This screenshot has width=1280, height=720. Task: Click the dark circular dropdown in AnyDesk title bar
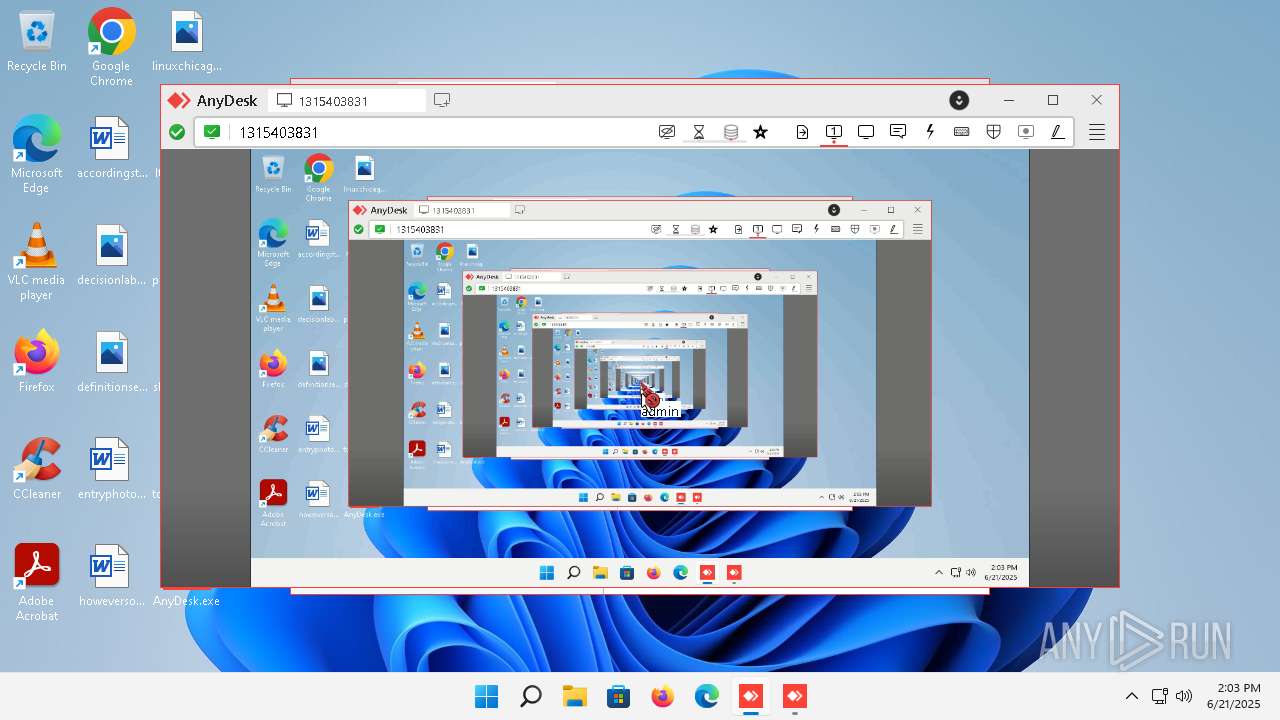pos(959,100)
